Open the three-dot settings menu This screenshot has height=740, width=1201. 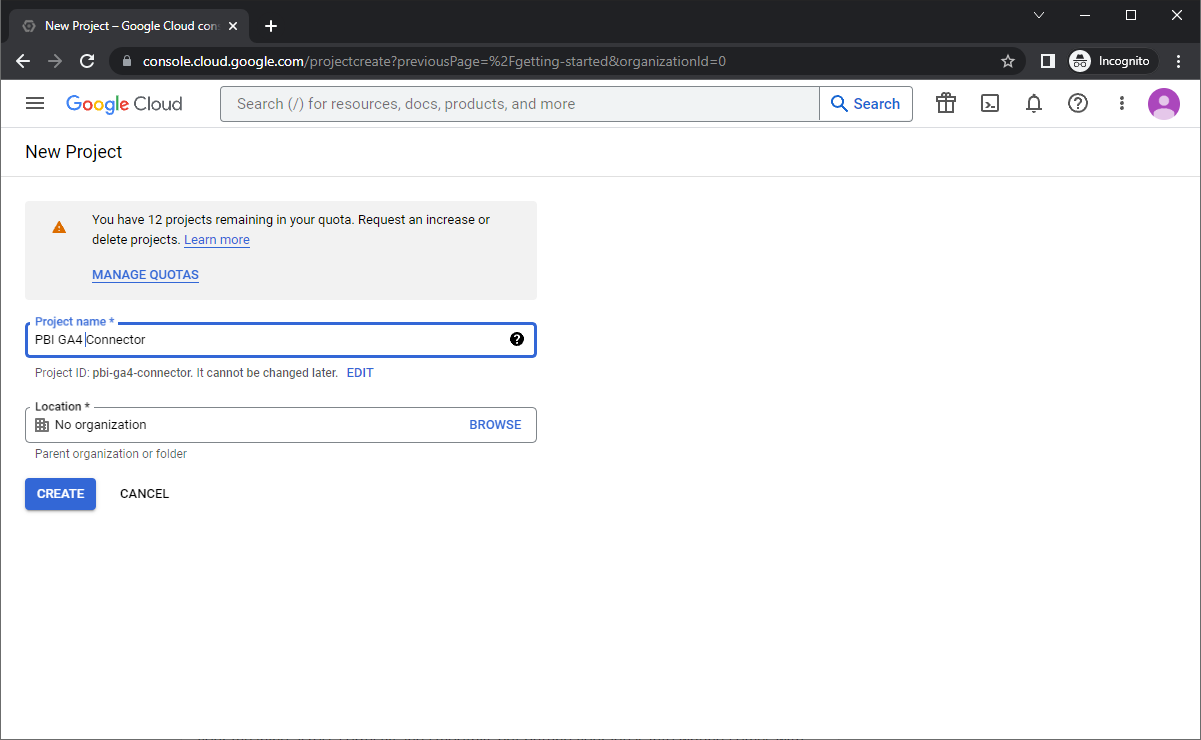1121,103
